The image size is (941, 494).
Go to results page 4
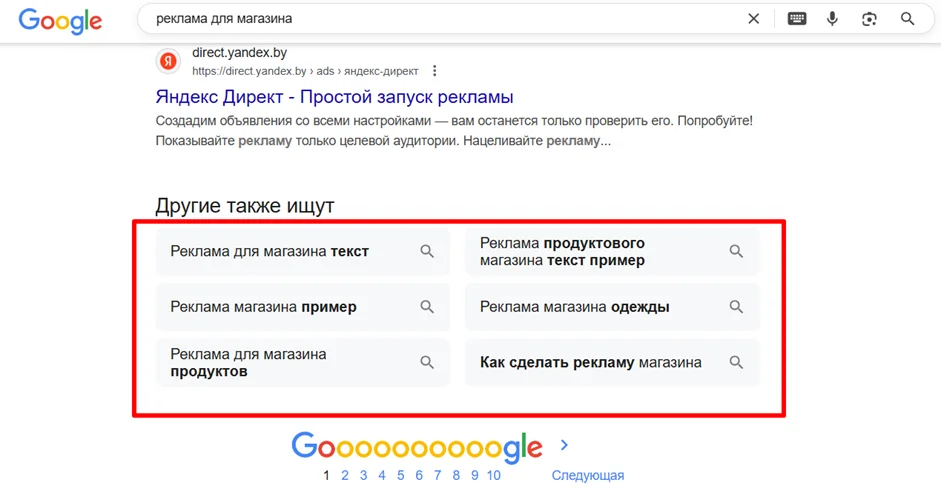[382, 475]
